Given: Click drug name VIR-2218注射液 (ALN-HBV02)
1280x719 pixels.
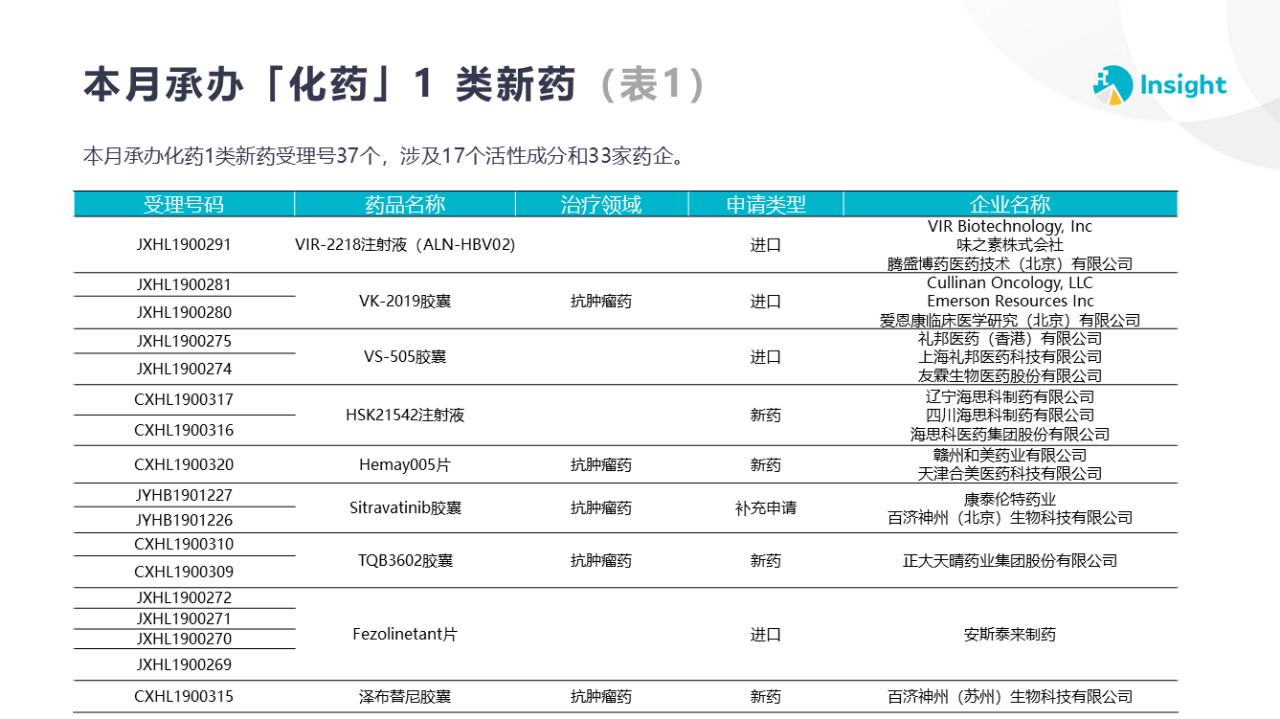Looking at the screenshot, I should 405,245.
